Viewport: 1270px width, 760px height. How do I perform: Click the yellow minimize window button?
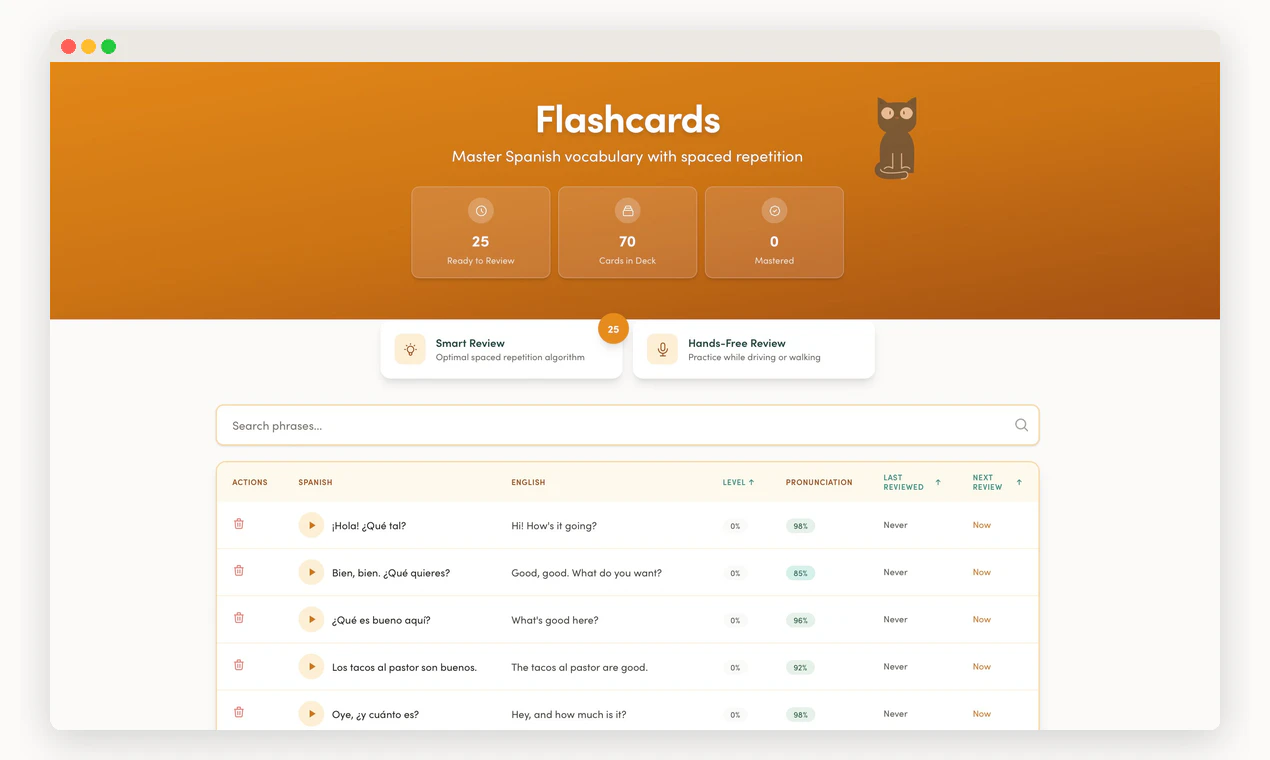[88, 46]
